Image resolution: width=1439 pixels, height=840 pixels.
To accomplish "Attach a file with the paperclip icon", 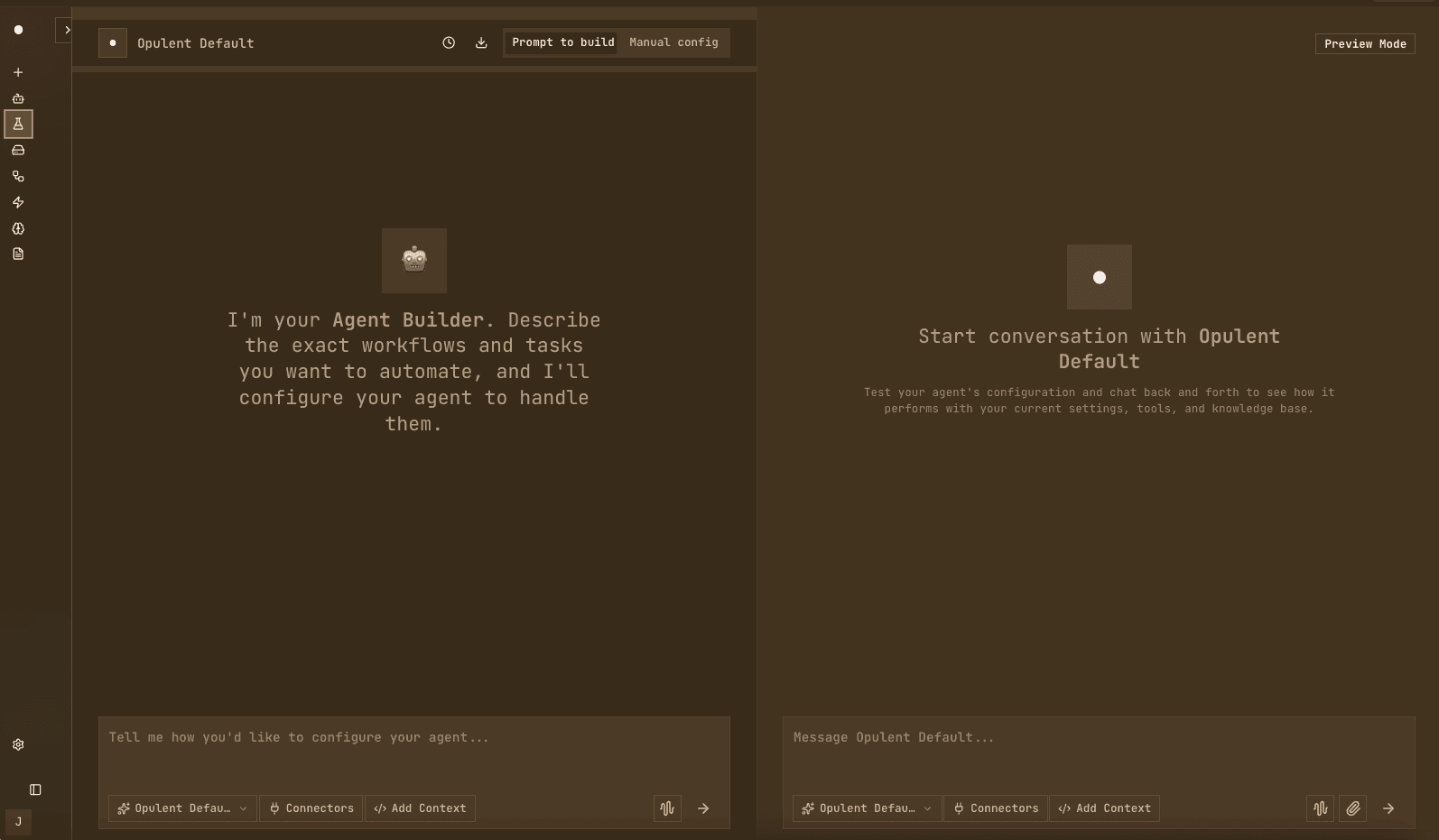I will click(x=1352, y=808).
